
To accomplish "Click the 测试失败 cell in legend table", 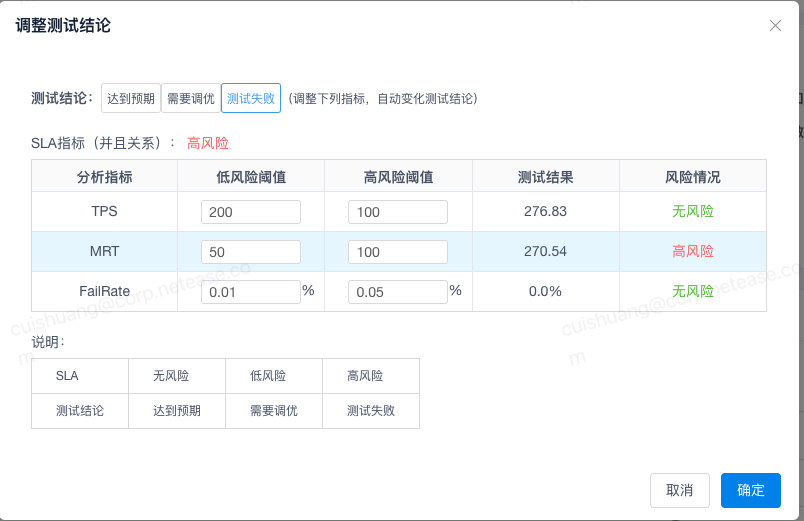I will coord(370,411).
